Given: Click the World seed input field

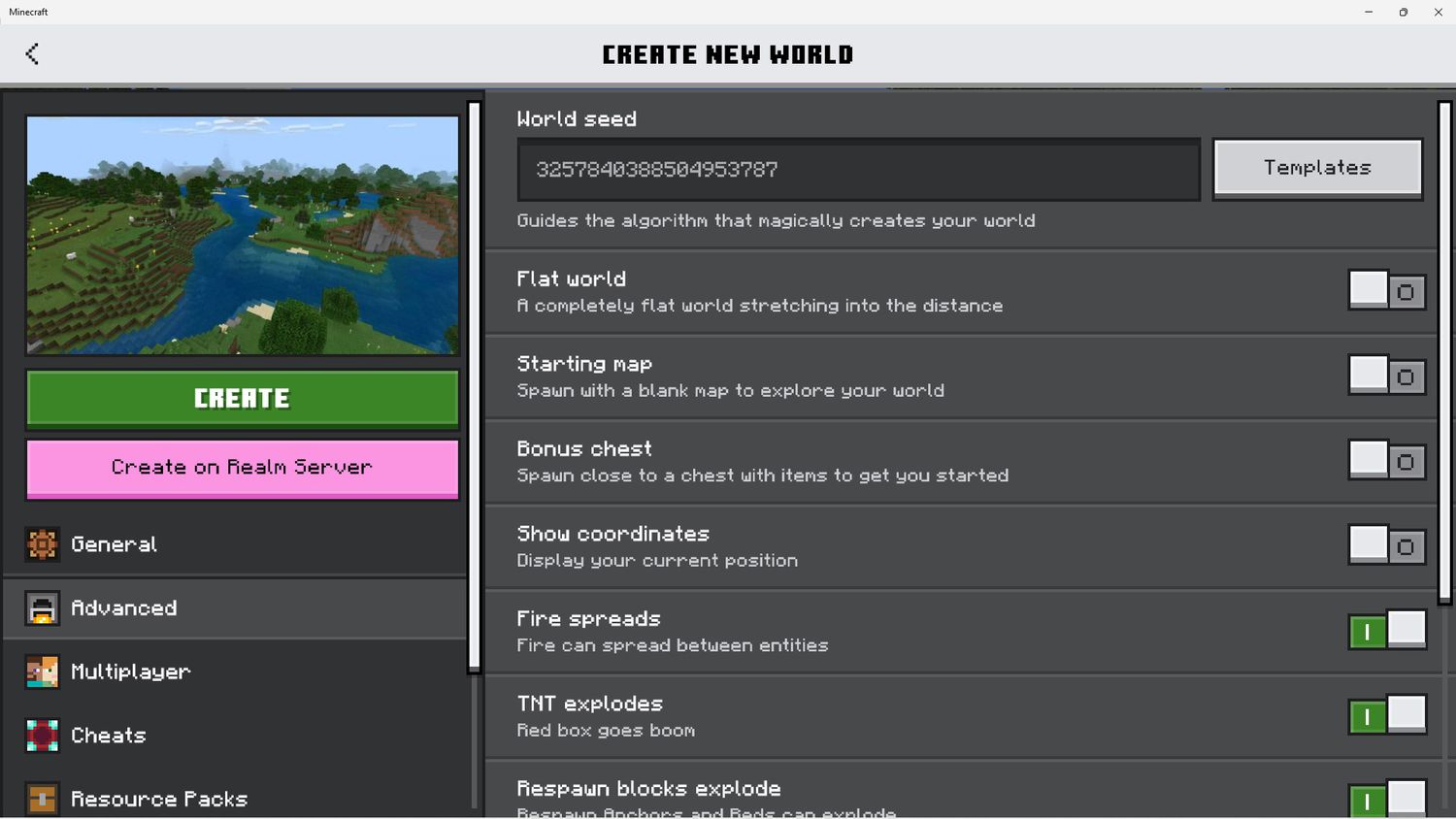Looking at the screenshot, I should point(858,170).
